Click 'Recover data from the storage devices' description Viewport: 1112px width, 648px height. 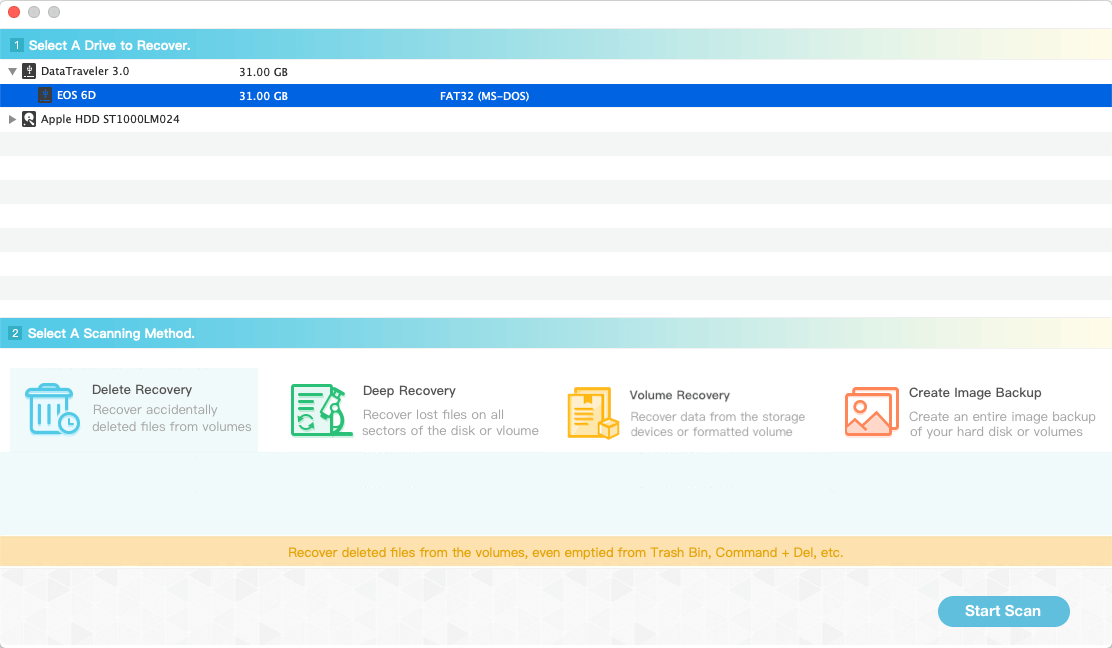tap(718, 424)
